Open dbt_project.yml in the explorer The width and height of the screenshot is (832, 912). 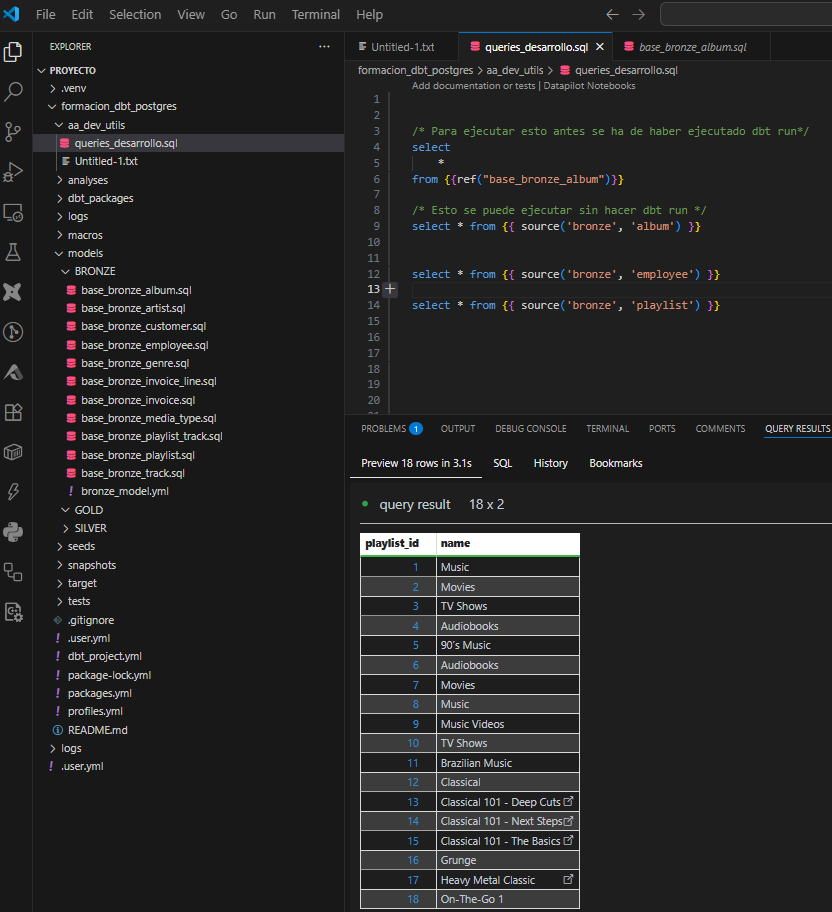coord(104,656)
